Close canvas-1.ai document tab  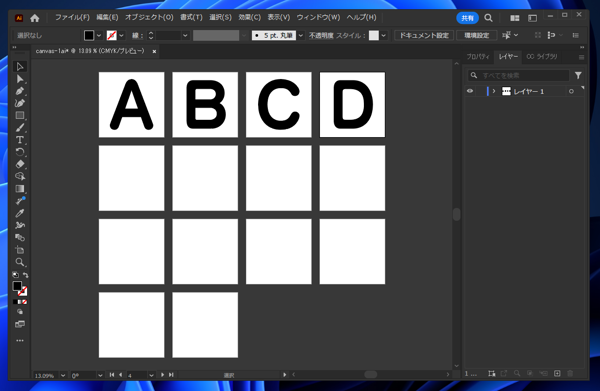(154, 51)
